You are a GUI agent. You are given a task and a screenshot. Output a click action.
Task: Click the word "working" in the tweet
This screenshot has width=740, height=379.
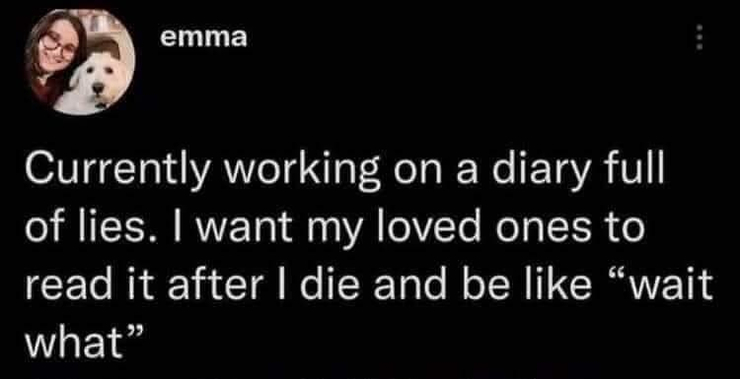302,173
